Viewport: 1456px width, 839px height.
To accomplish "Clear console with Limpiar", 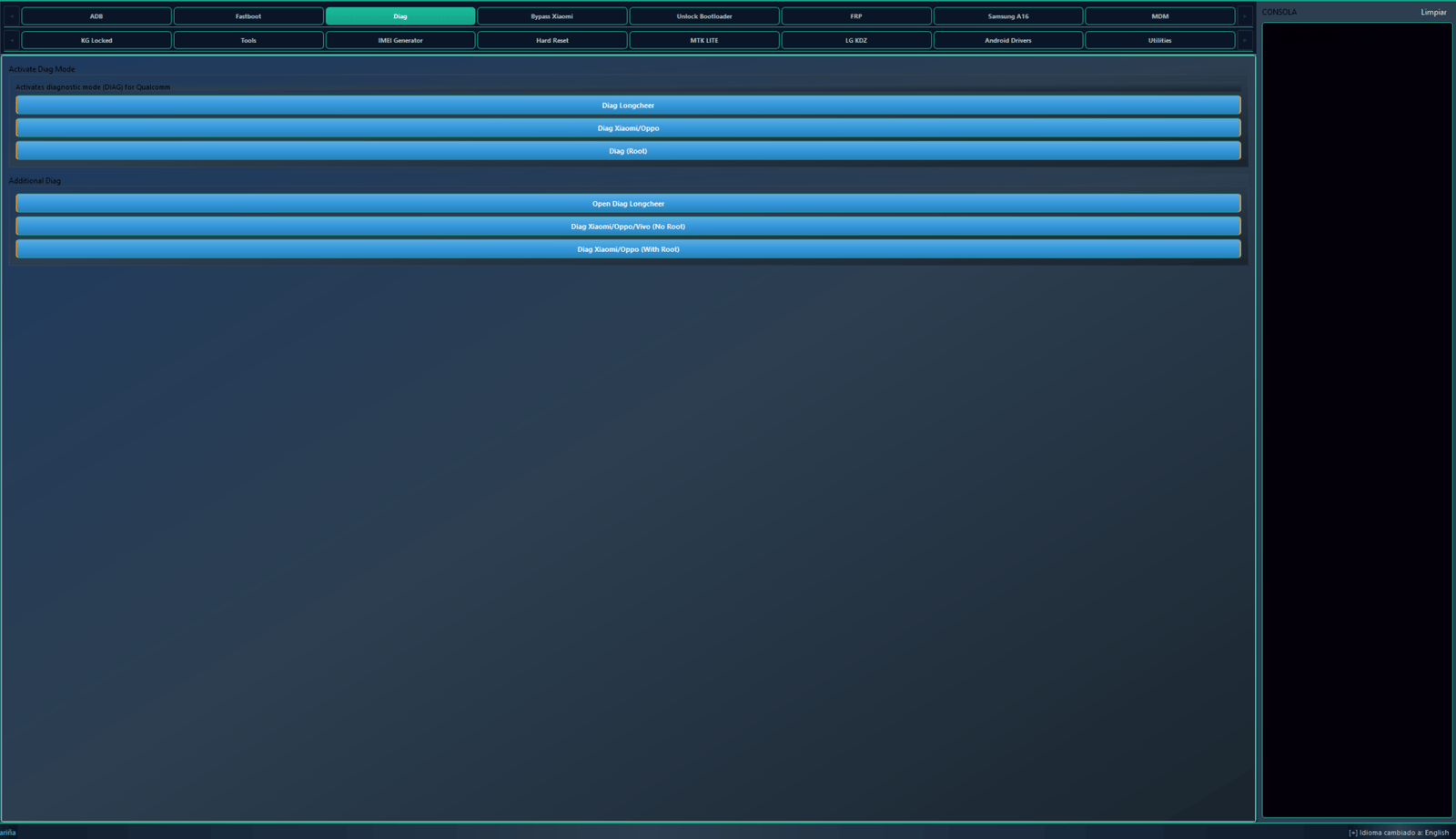I will (x=1432, y=12).
